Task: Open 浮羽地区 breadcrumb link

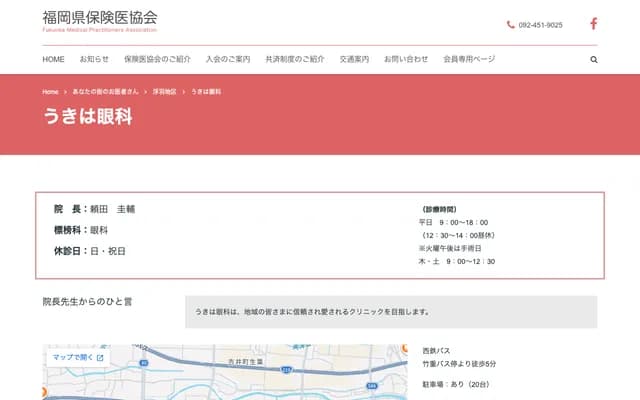Action: 165,92
